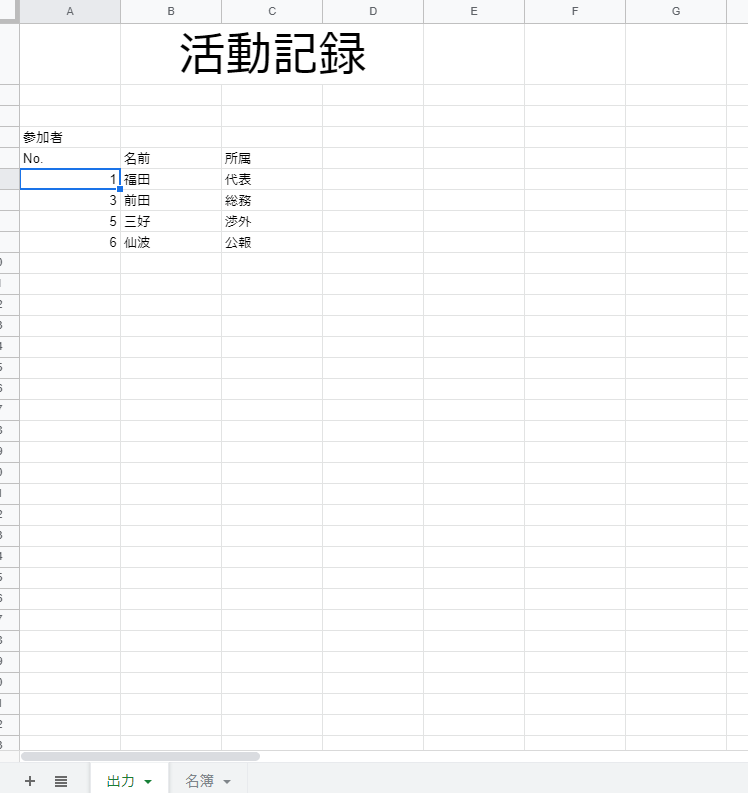
Task: Select the cell containing number 5
Action: (70, 222)
